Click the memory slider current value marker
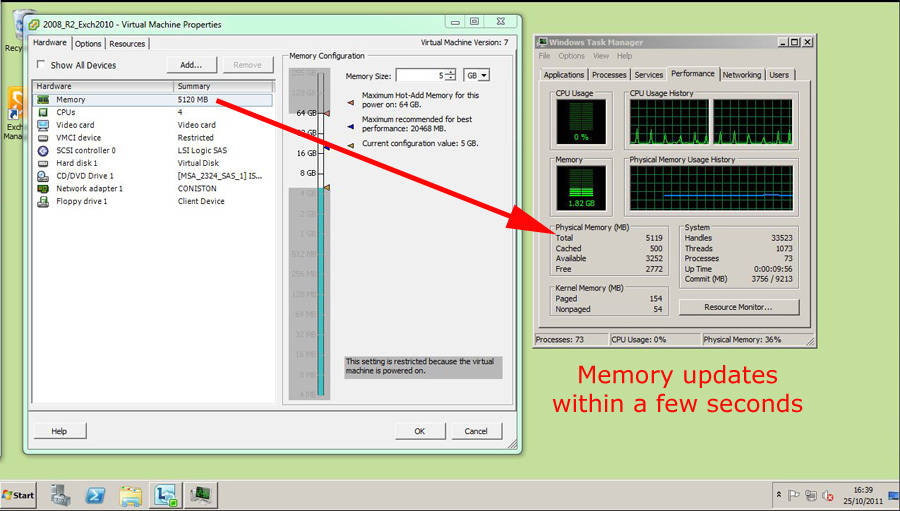 327,188
